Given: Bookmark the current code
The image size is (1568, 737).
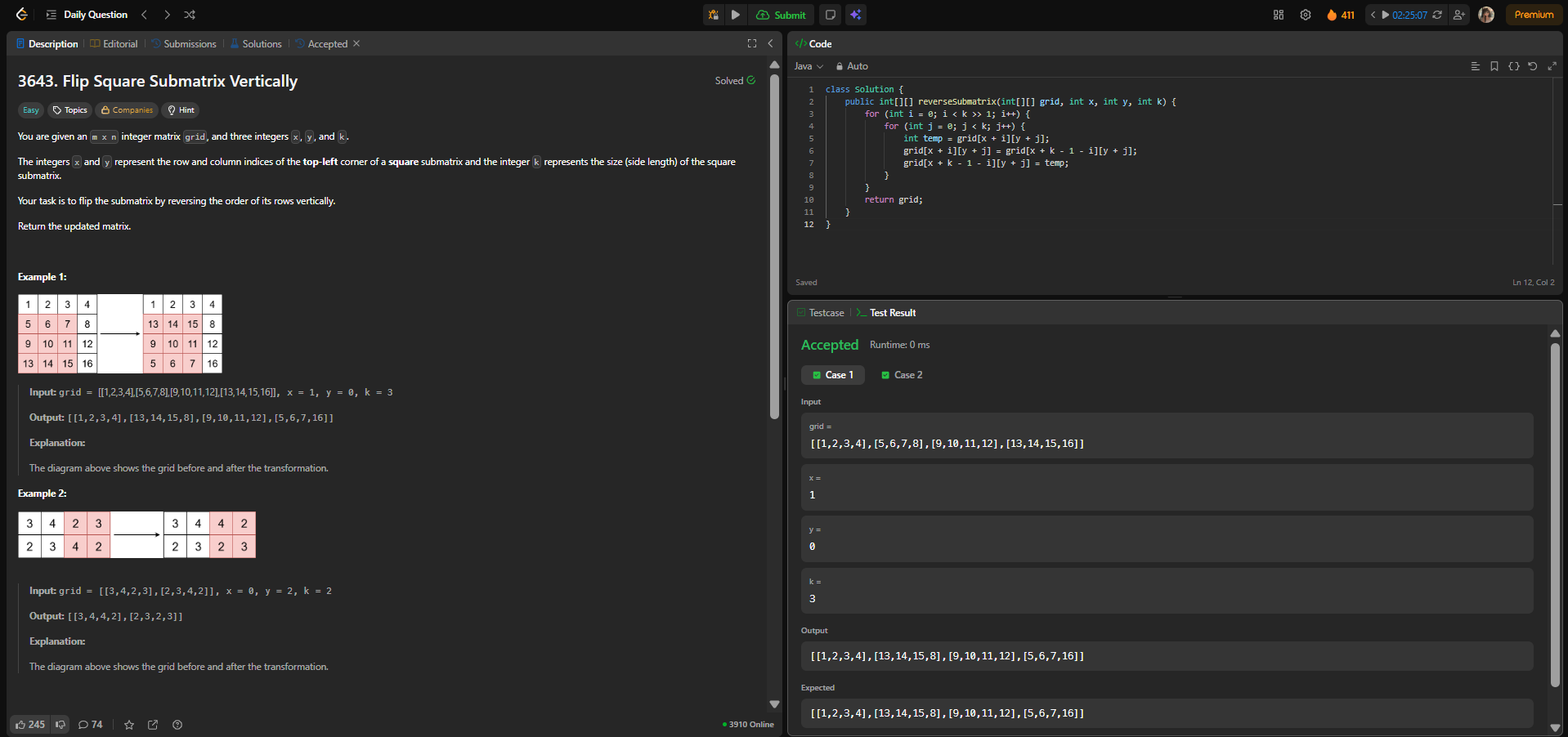Looking at the screenshot, I should pyautogui.click(x=1494, y=66).
